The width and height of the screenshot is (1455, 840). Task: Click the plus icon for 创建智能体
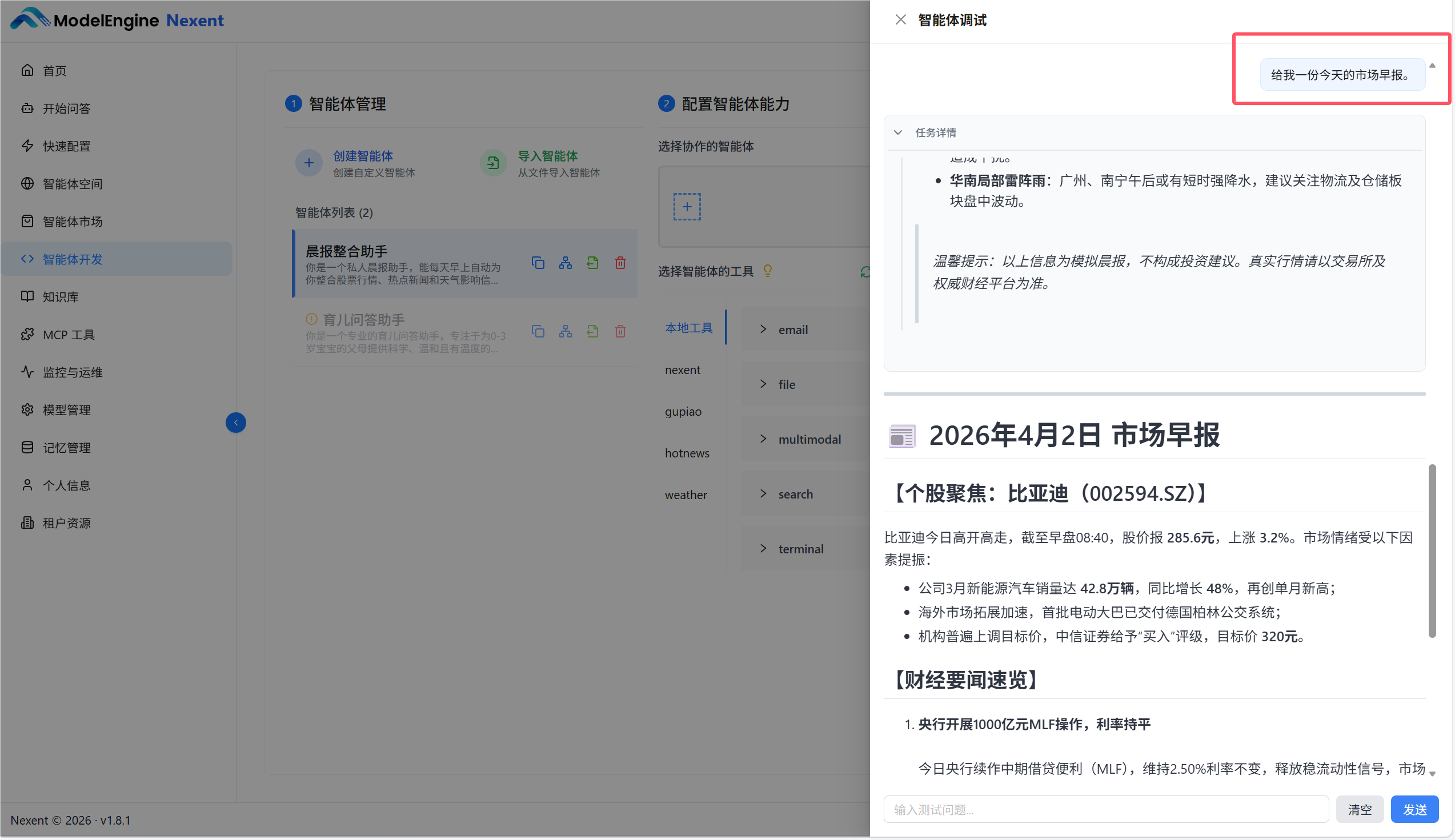coord(309,163)
